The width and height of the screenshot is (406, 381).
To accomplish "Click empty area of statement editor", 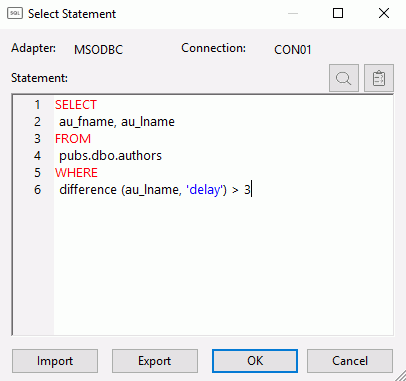I will (x=223, y=267).
